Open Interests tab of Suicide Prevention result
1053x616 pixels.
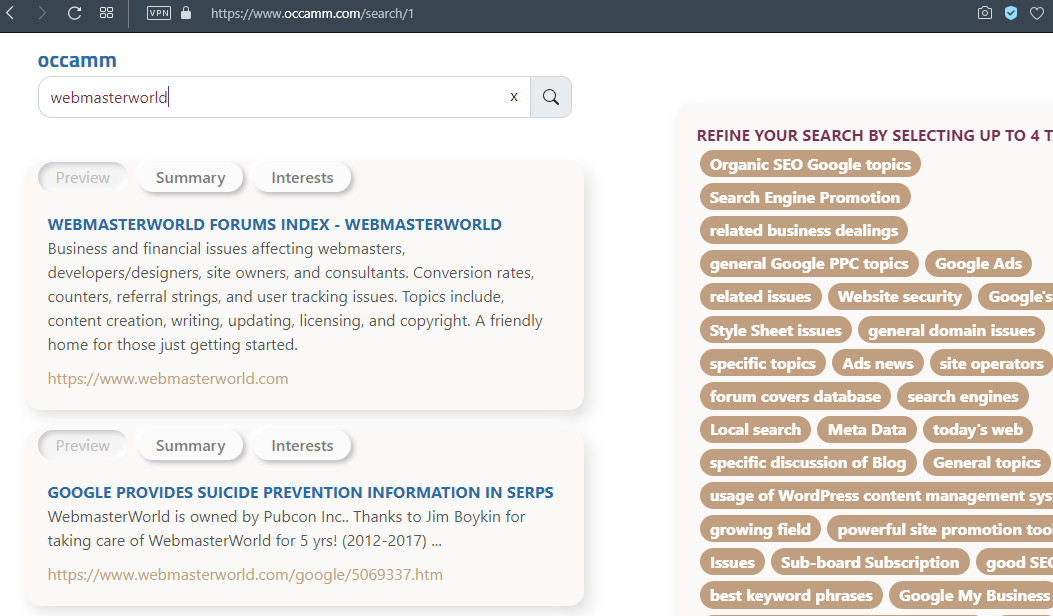(x=302, y=445)
